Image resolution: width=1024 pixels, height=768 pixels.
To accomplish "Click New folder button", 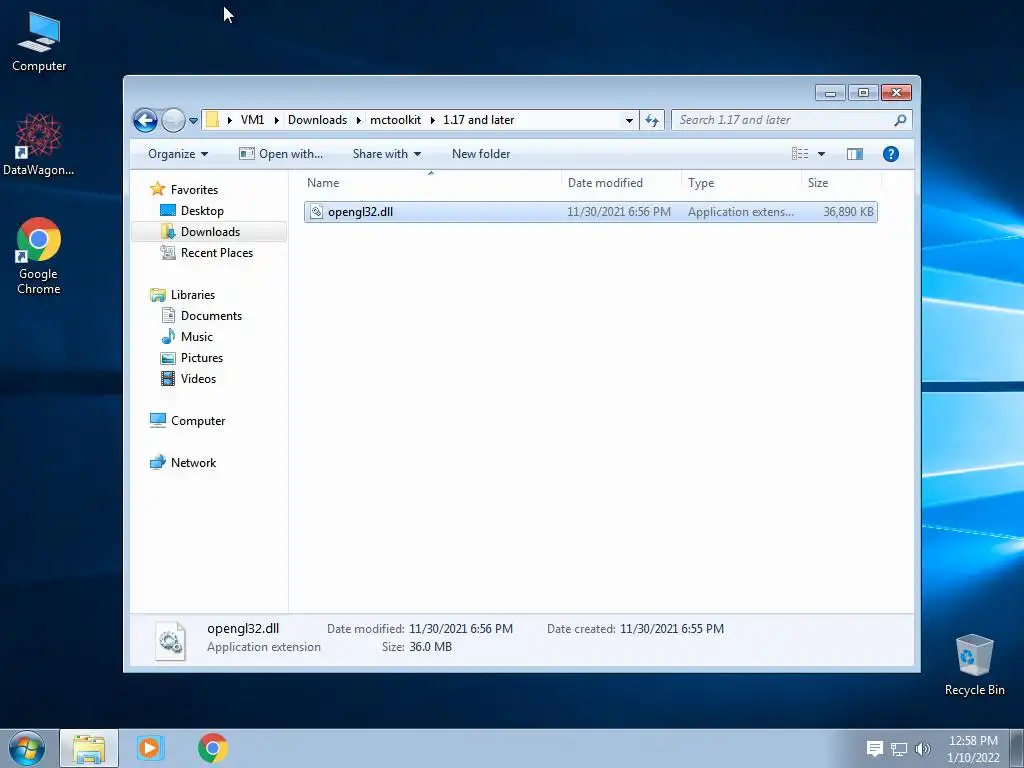I will 481,154.
